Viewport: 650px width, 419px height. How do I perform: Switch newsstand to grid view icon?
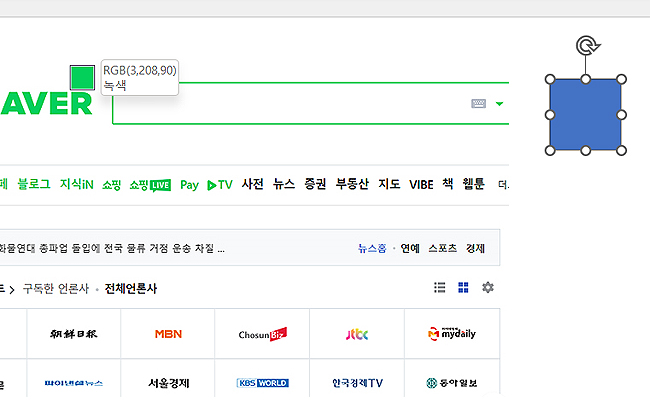(463, 287)
